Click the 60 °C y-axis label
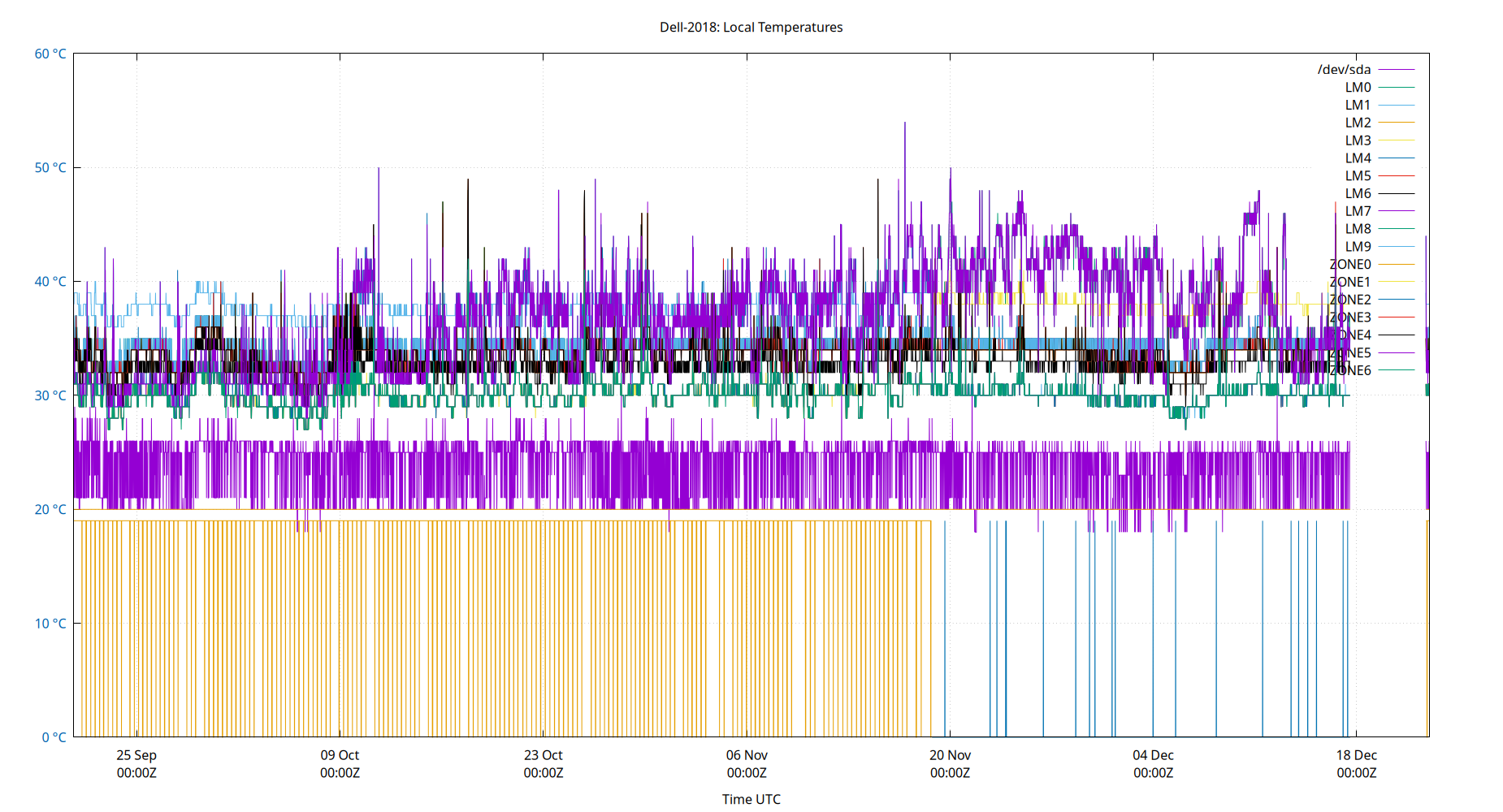 (x=50, y=54)
